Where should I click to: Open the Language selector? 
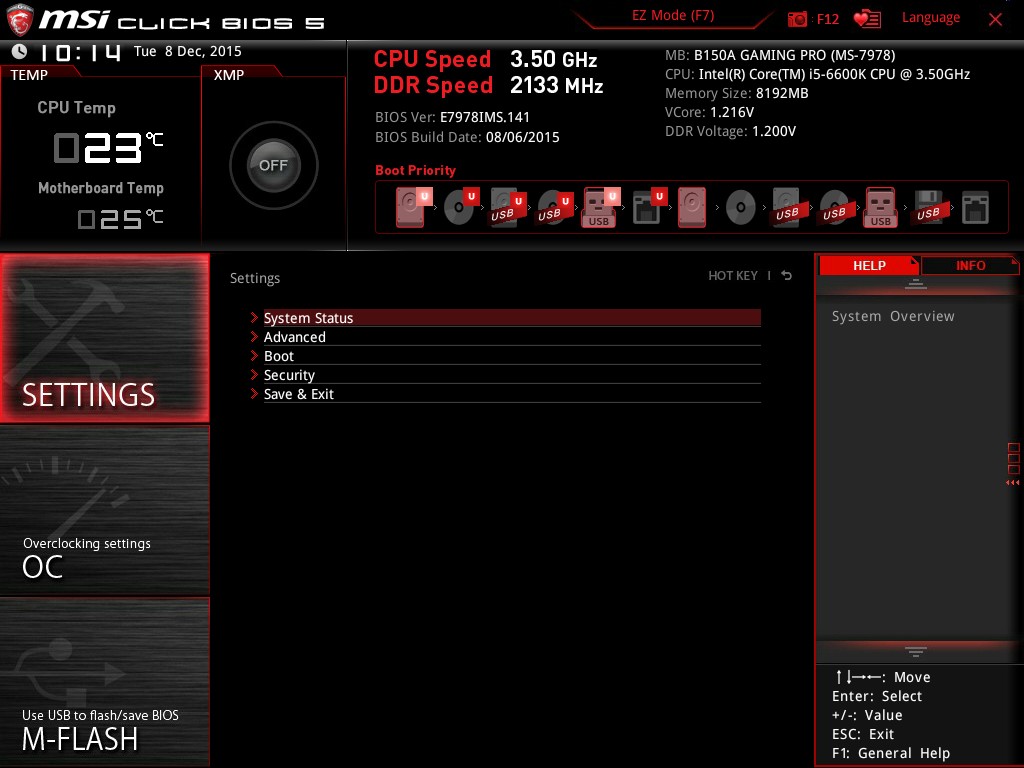(x=931, y=18)
